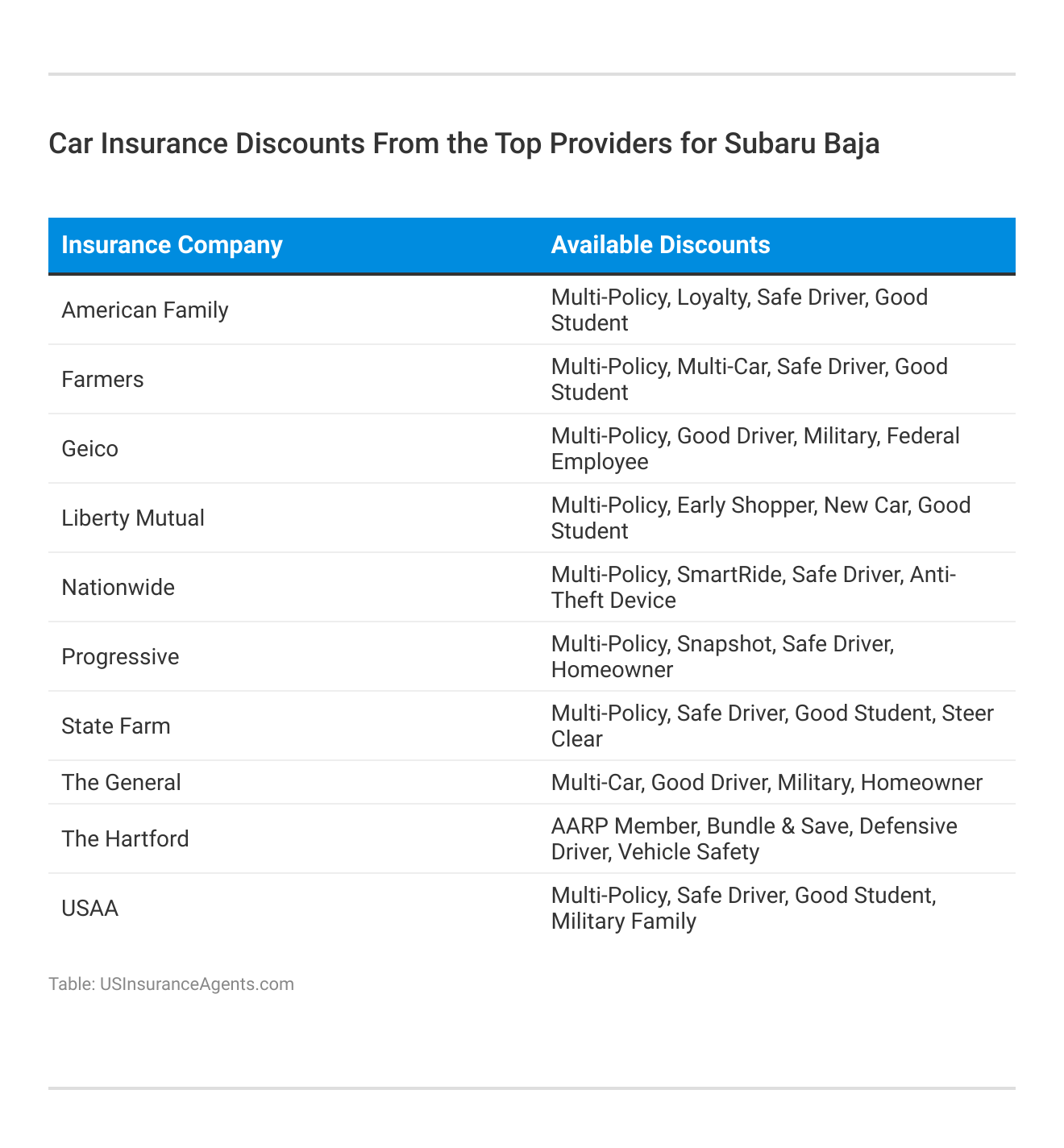Select the State Farm company cell

116,726
